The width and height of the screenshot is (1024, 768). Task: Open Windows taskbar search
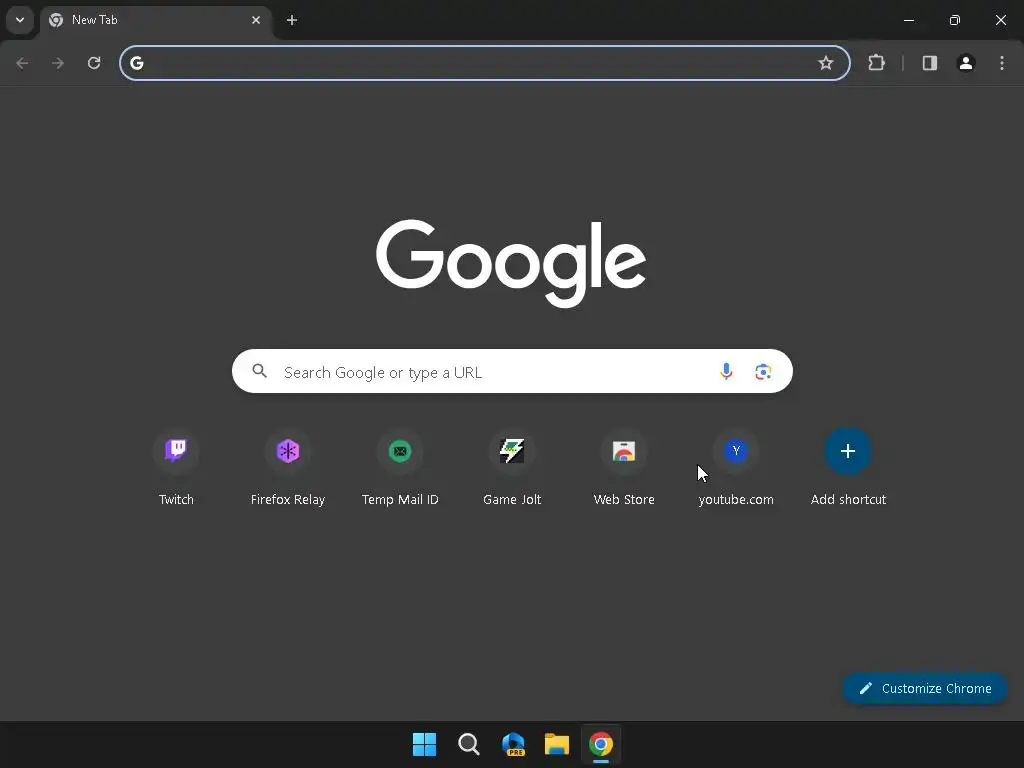tap(468, 744)
